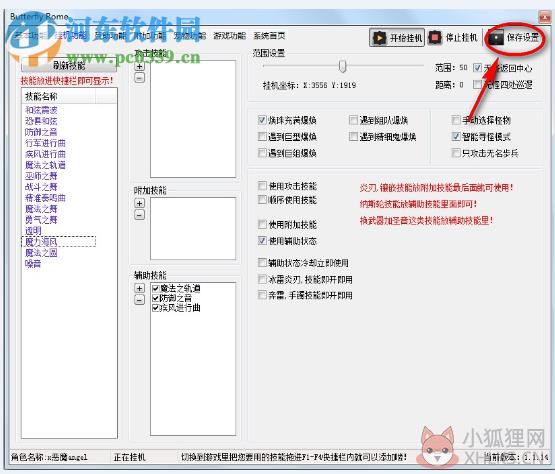Select 疾风进行曲 in the left skill list

tap(45, 154)
